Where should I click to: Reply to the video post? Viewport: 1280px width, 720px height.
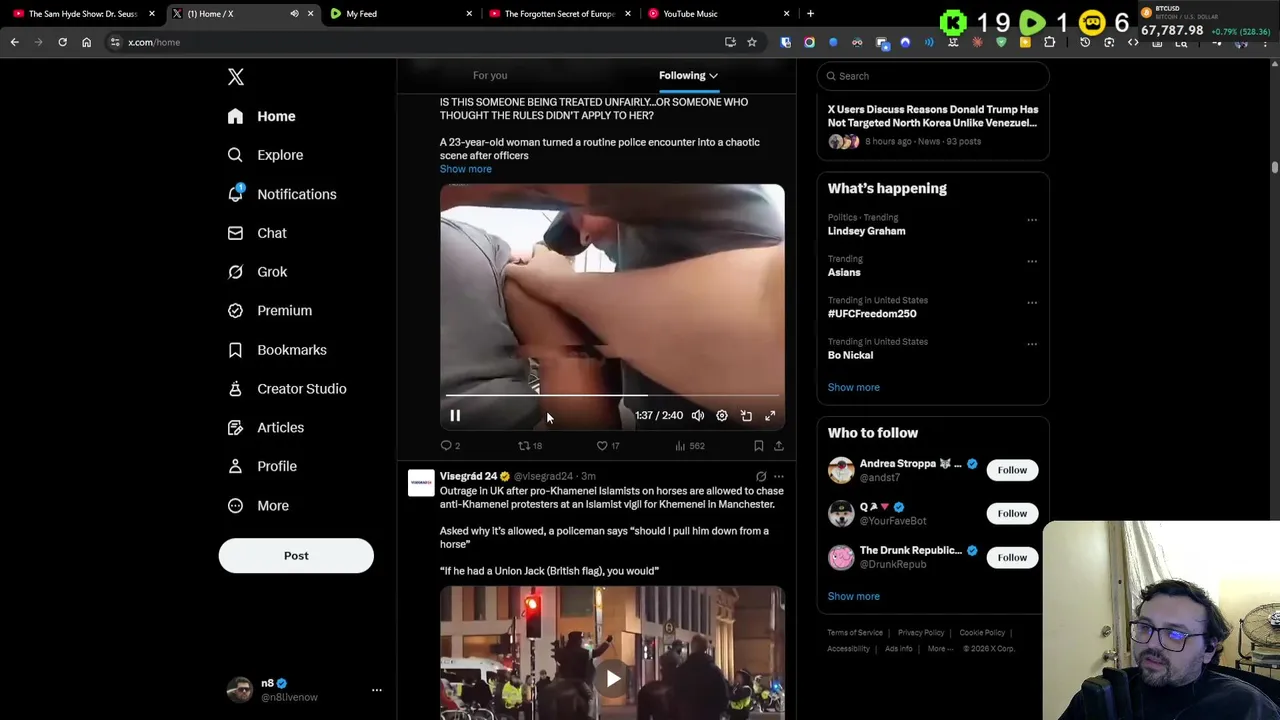click(x=450, y=446)
